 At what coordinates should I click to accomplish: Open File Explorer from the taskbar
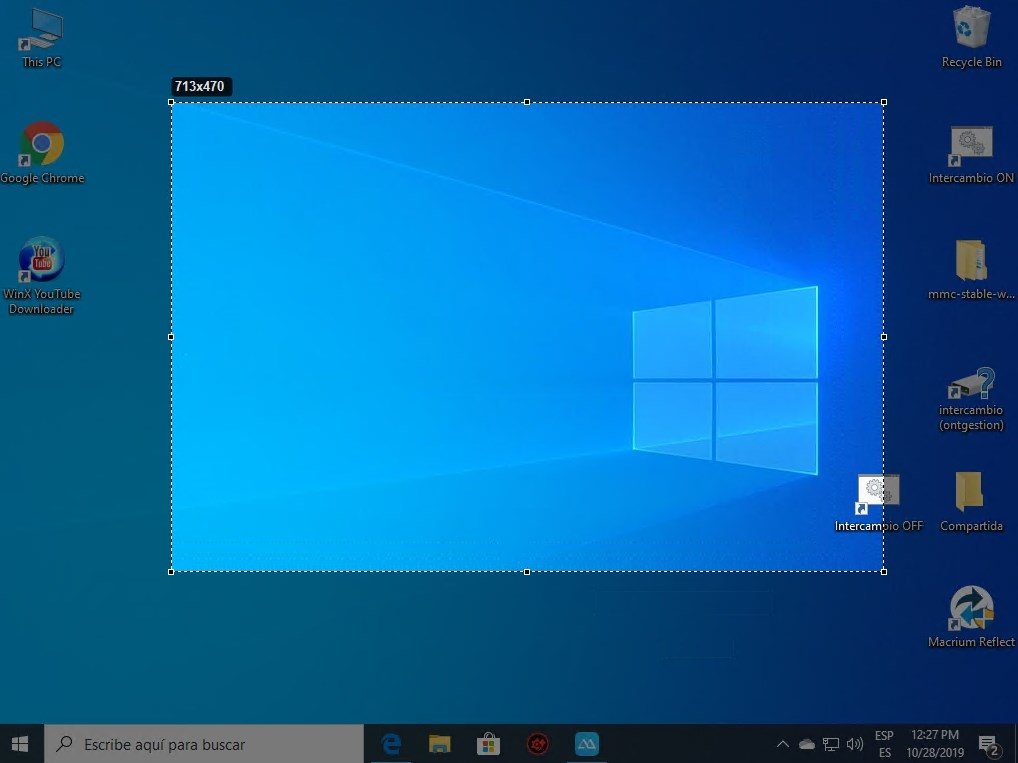pos(440,744)
